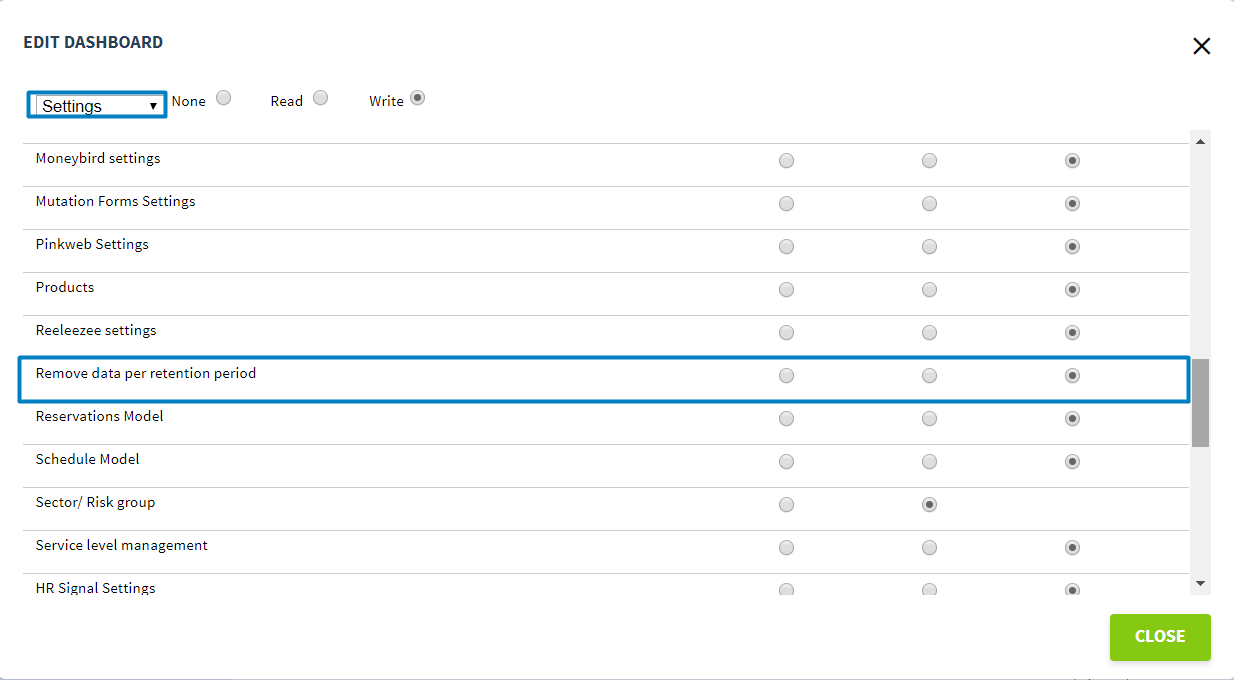Select the Write header radio button
This screenshot has width=1234, height=680.
tap(417, 98)
